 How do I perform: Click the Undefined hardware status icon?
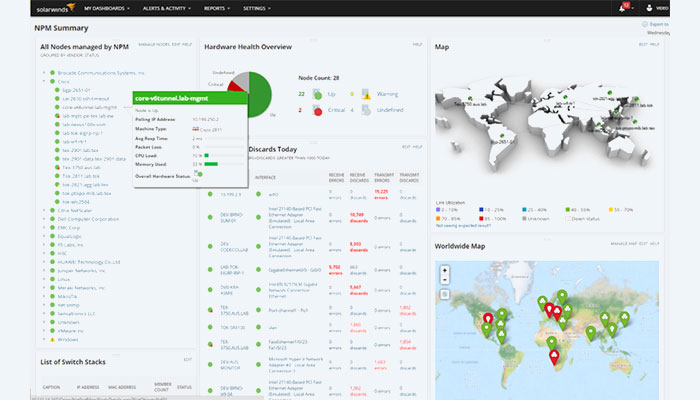[x=366, y=110]
